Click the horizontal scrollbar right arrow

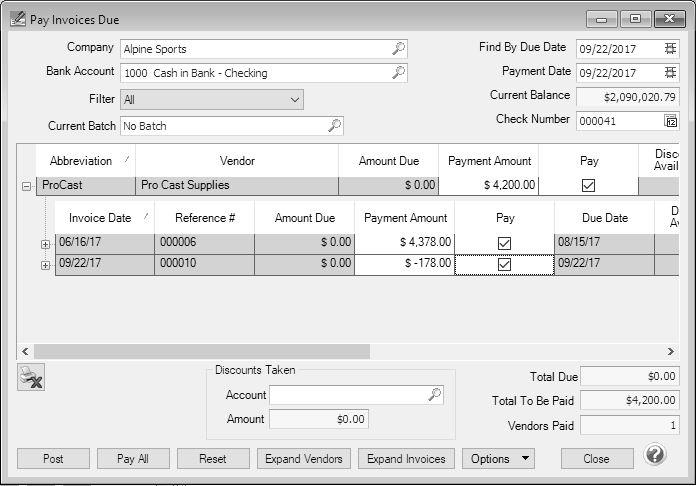pos(672,351)
